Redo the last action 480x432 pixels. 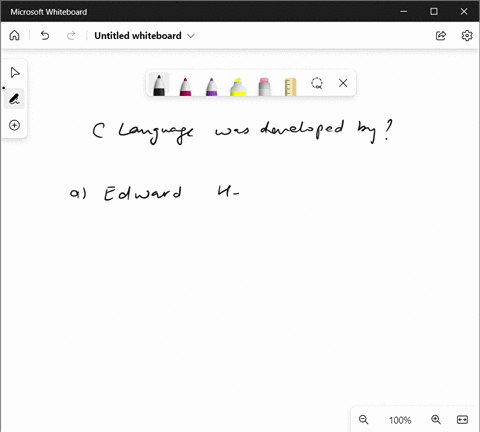pyautogui.click(x=71, y=35)
